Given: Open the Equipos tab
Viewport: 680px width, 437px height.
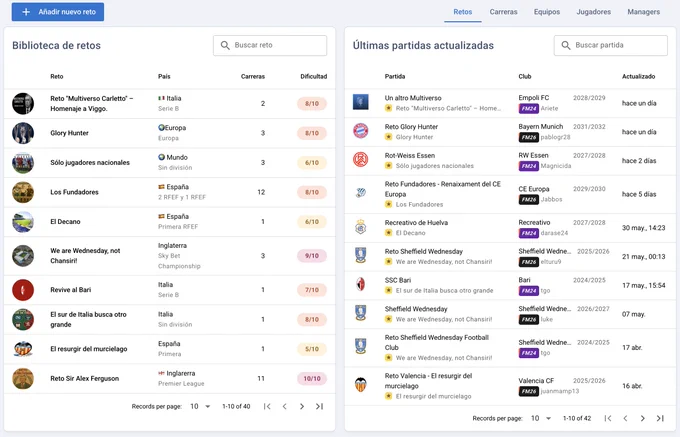Looking at the screenshot, I should click(546, 12).
